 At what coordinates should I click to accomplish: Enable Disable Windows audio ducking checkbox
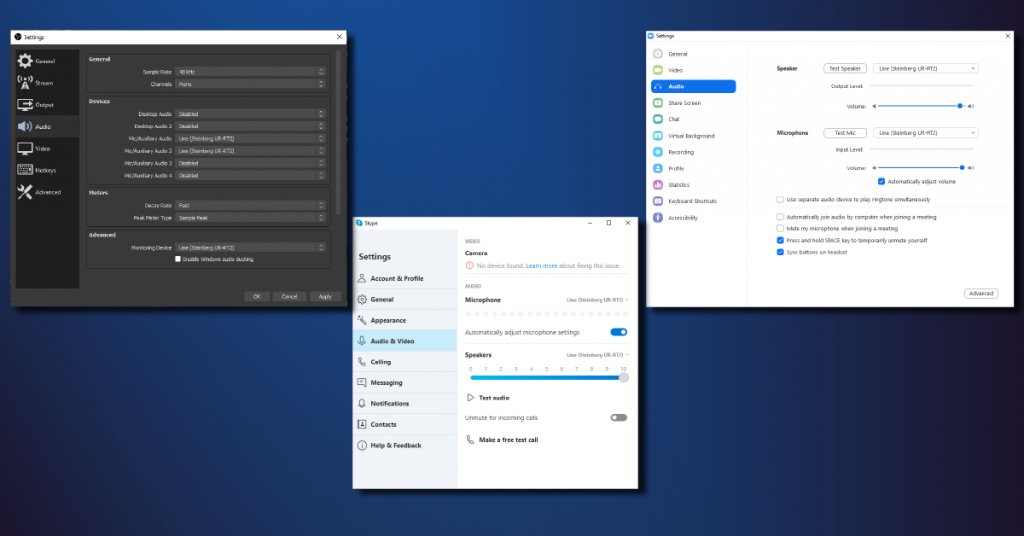click(178, 259)
